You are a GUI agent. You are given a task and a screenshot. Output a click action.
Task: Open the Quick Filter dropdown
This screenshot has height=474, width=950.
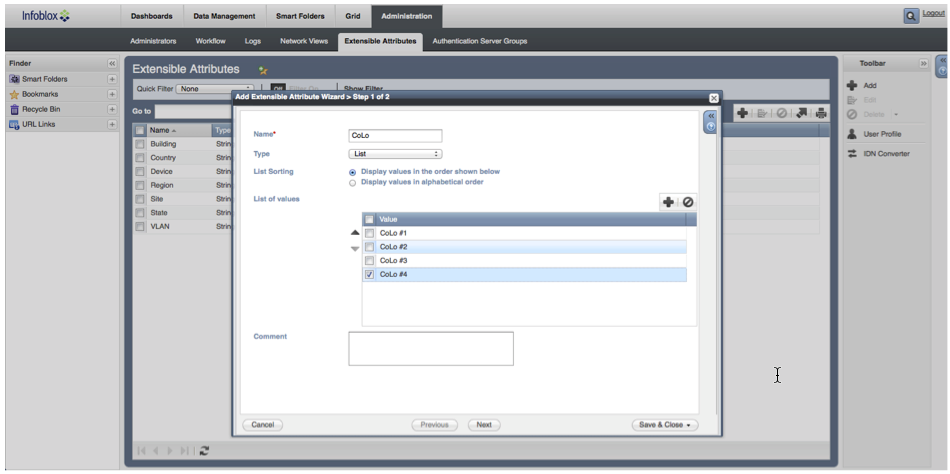coord(214,88)
